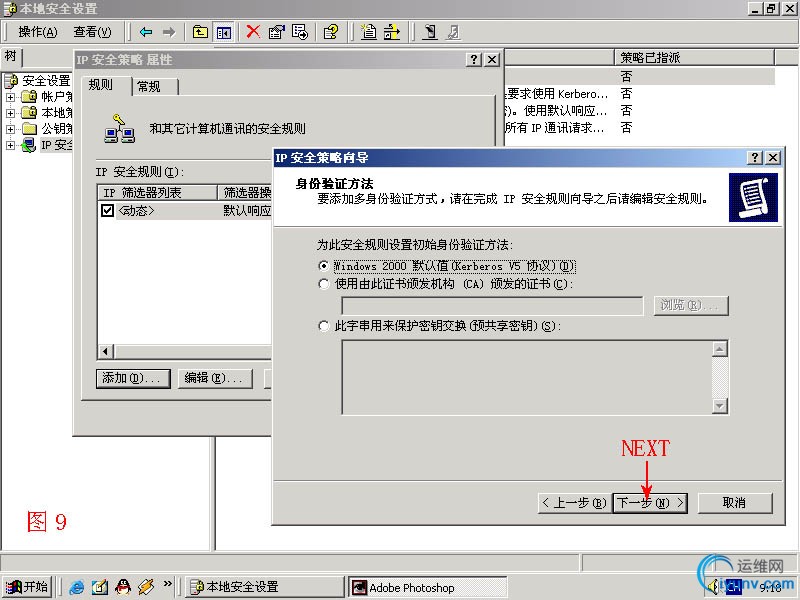Viewport: 800px width, 600px height.
Task: Select the <动态> rule row text
Action: pyautogui.click(x=136, y=210)
